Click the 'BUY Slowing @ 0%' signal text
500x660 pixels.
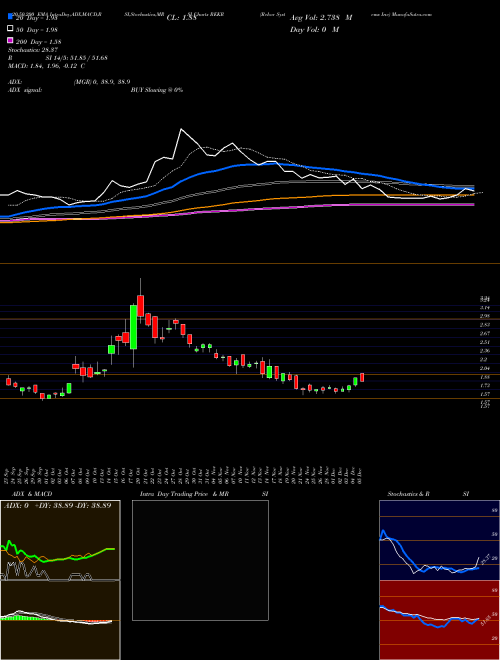tap(157, 90)
